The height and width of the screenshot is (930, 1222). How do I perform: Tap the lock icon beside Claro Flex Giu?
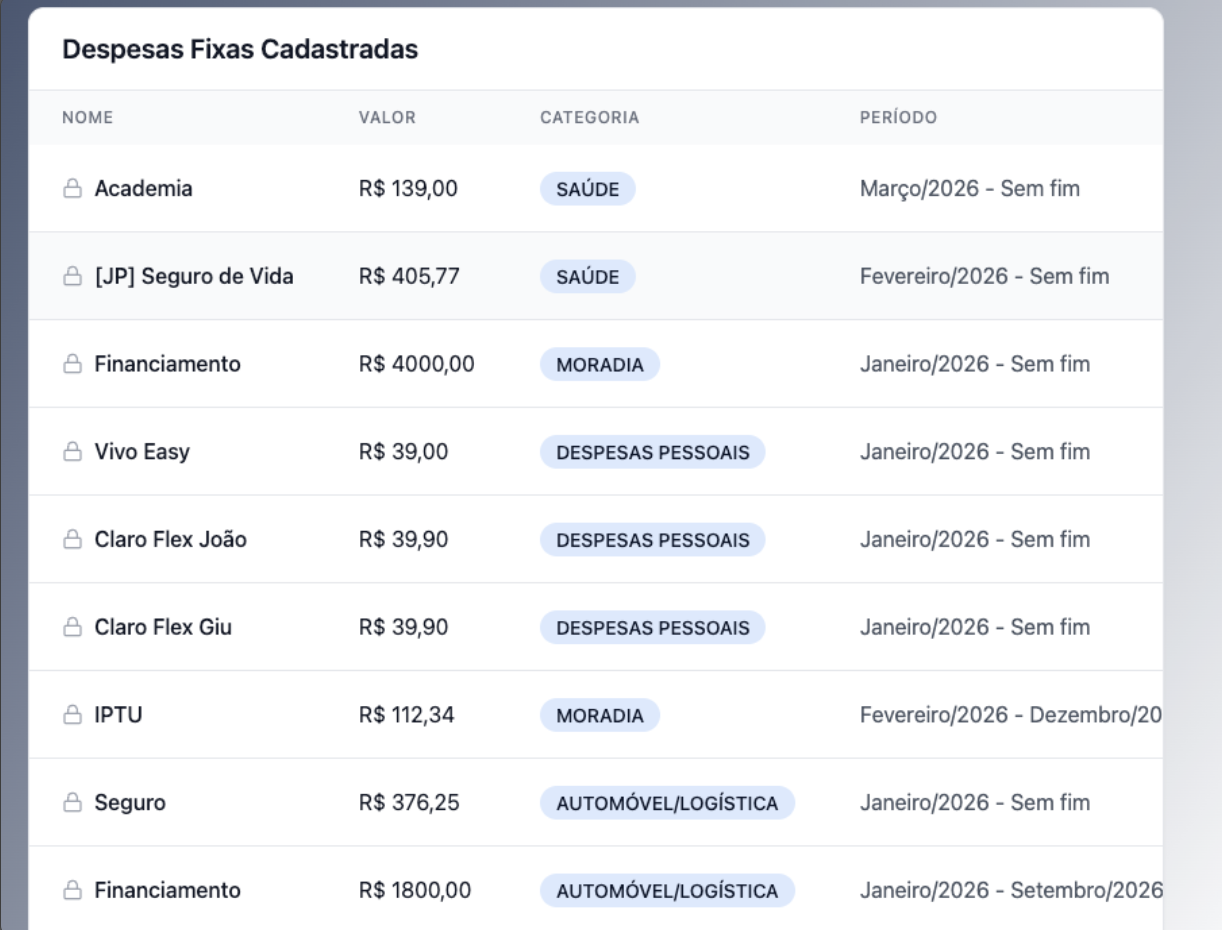[71, 628]
